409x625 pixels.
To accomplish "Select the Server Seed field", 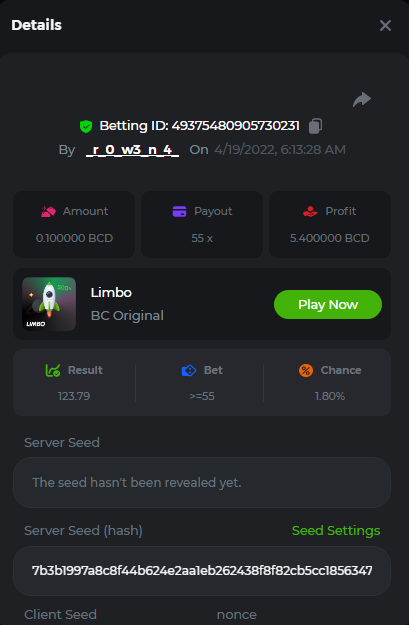I will [202, 482].
